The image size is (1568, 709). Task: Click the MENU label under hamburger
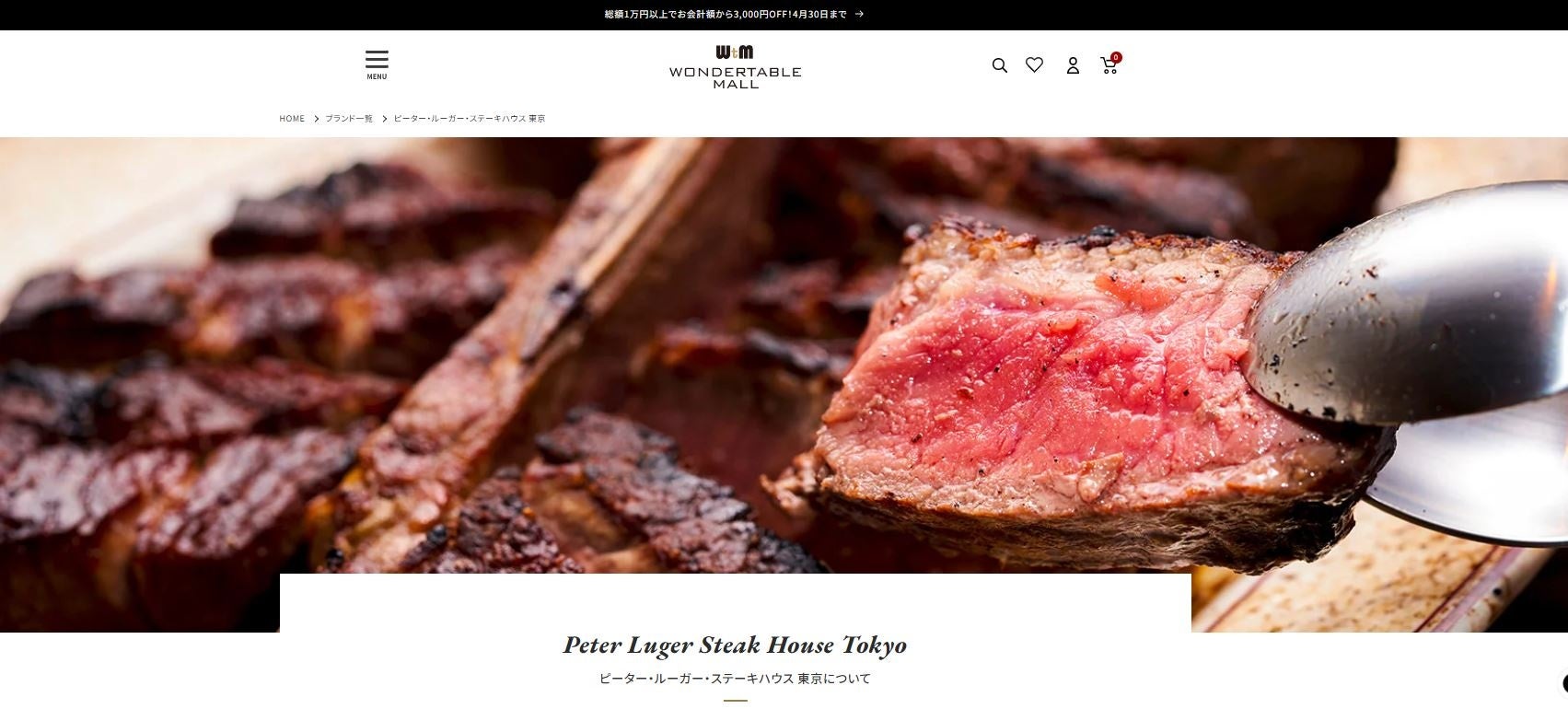377,77
